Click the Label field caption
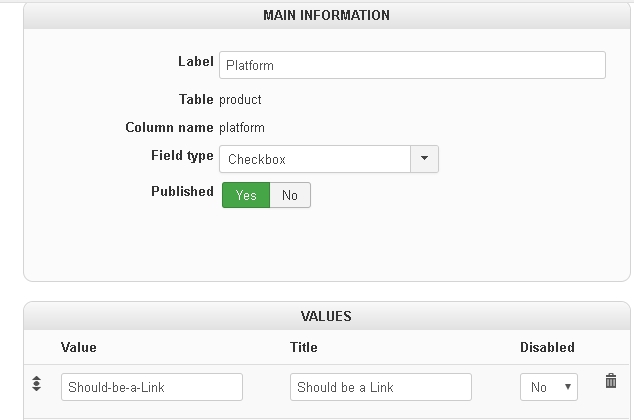The height and width of the screenshot is (420, 634). (195, 61)
